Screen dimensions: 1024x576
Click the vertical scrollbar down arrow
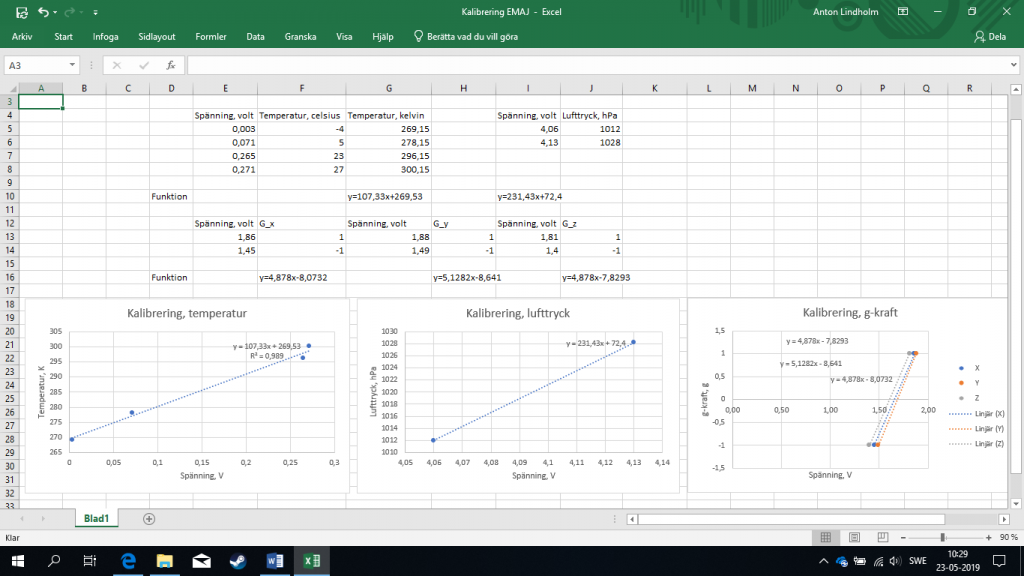pos(1016,504)
